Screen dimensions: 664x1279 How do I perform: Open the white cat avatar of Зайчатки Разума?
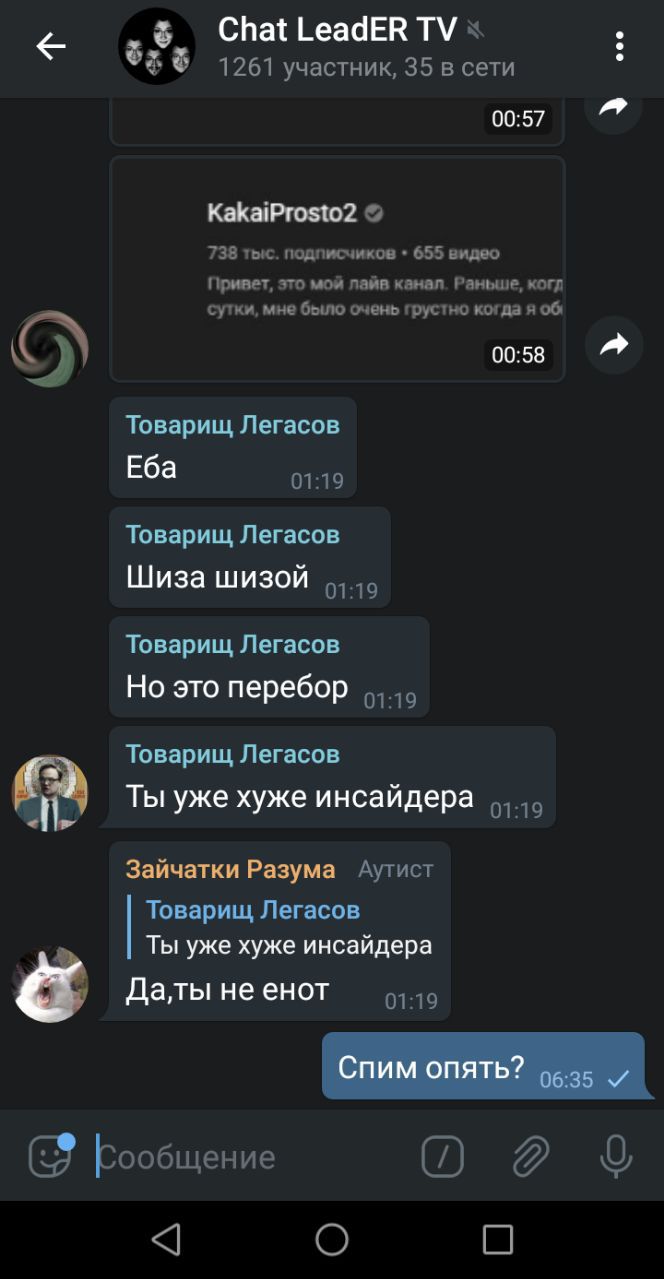[x=49, y=985]
